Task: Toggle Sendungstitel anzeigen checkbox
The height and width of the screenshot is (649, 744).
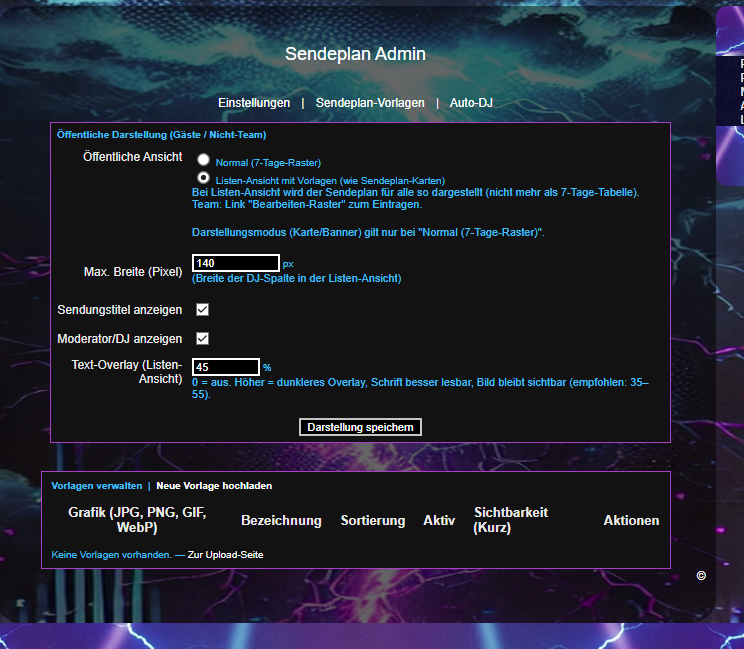Action: pos(203,310)
